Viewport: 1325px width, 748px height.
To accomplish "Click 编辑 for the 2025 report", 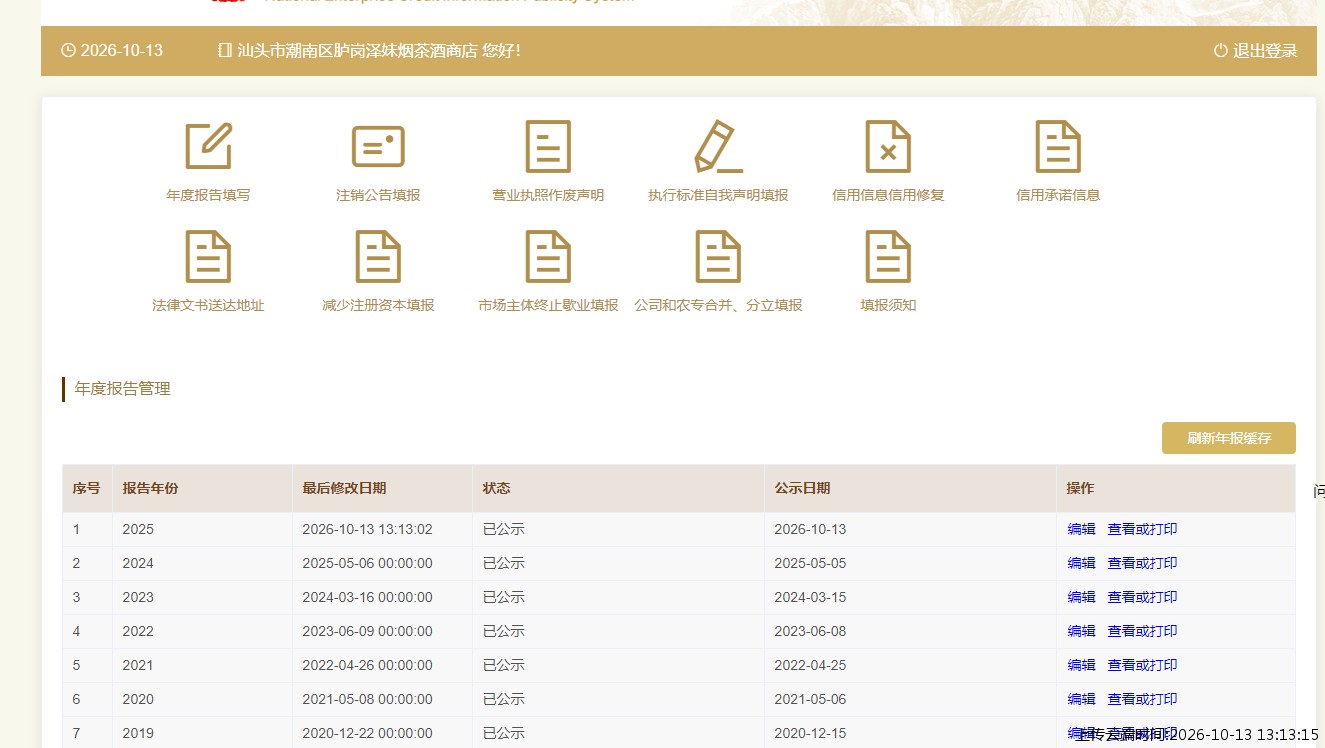I will 1081,529.
